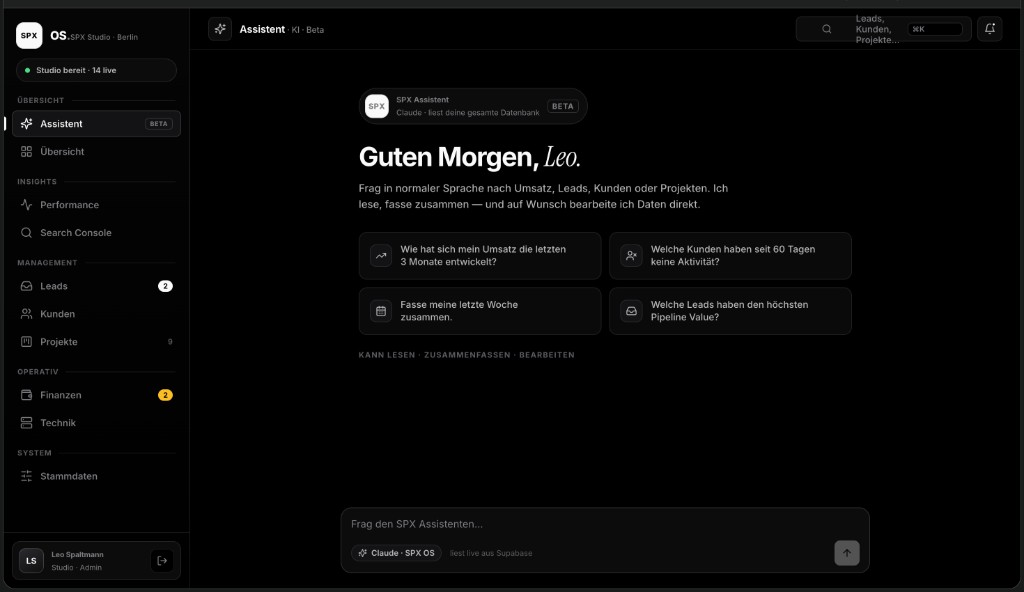Navigate to Kunden in the sidebar

(97, 314)
